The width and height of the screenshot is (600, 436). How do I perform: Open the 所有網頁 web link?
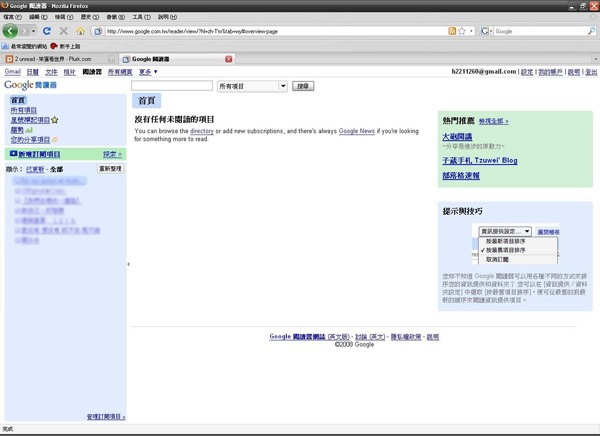coord(120,72)
